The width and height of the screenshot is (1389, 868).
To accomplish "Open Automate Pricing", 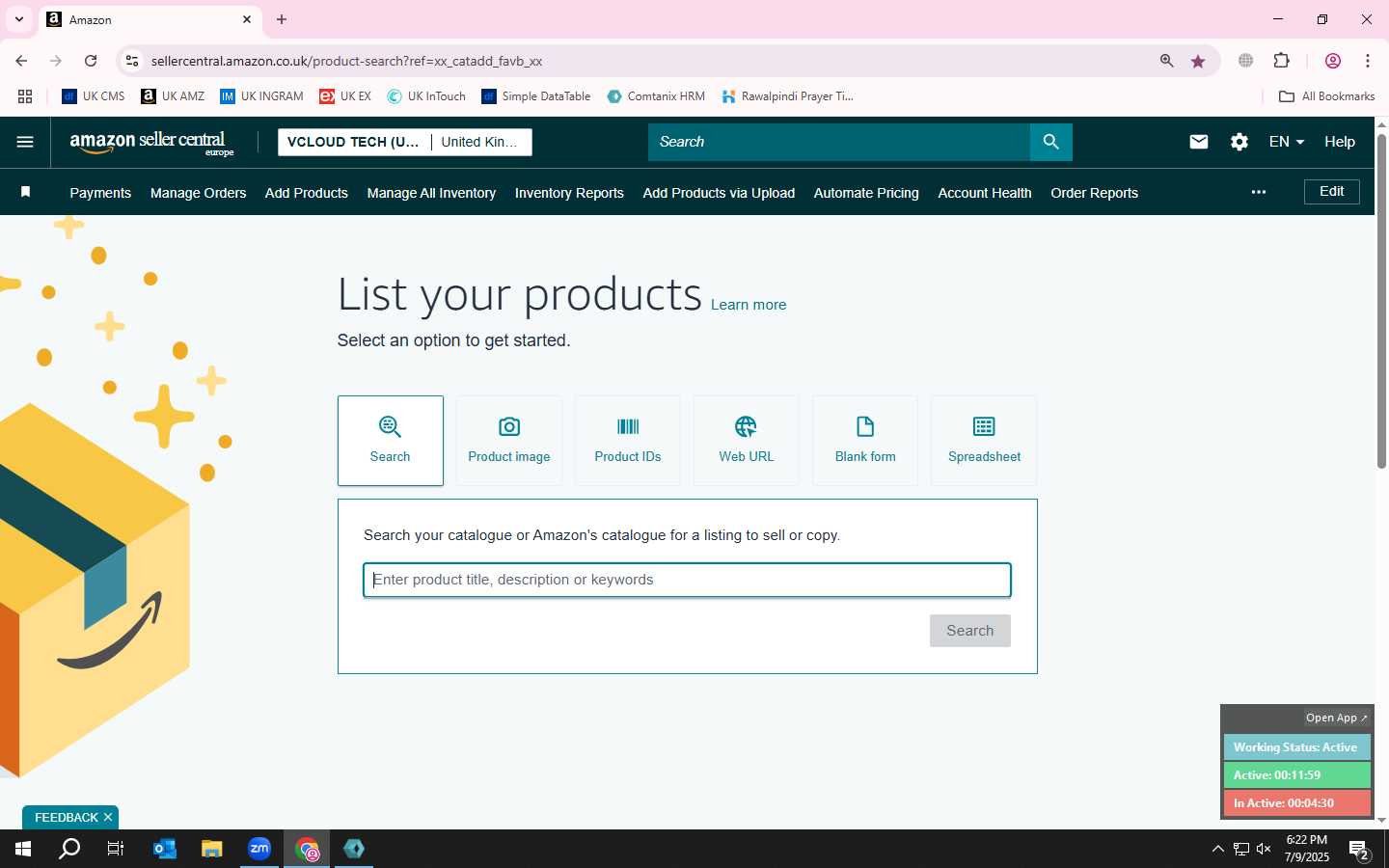I will coord(866,193).
